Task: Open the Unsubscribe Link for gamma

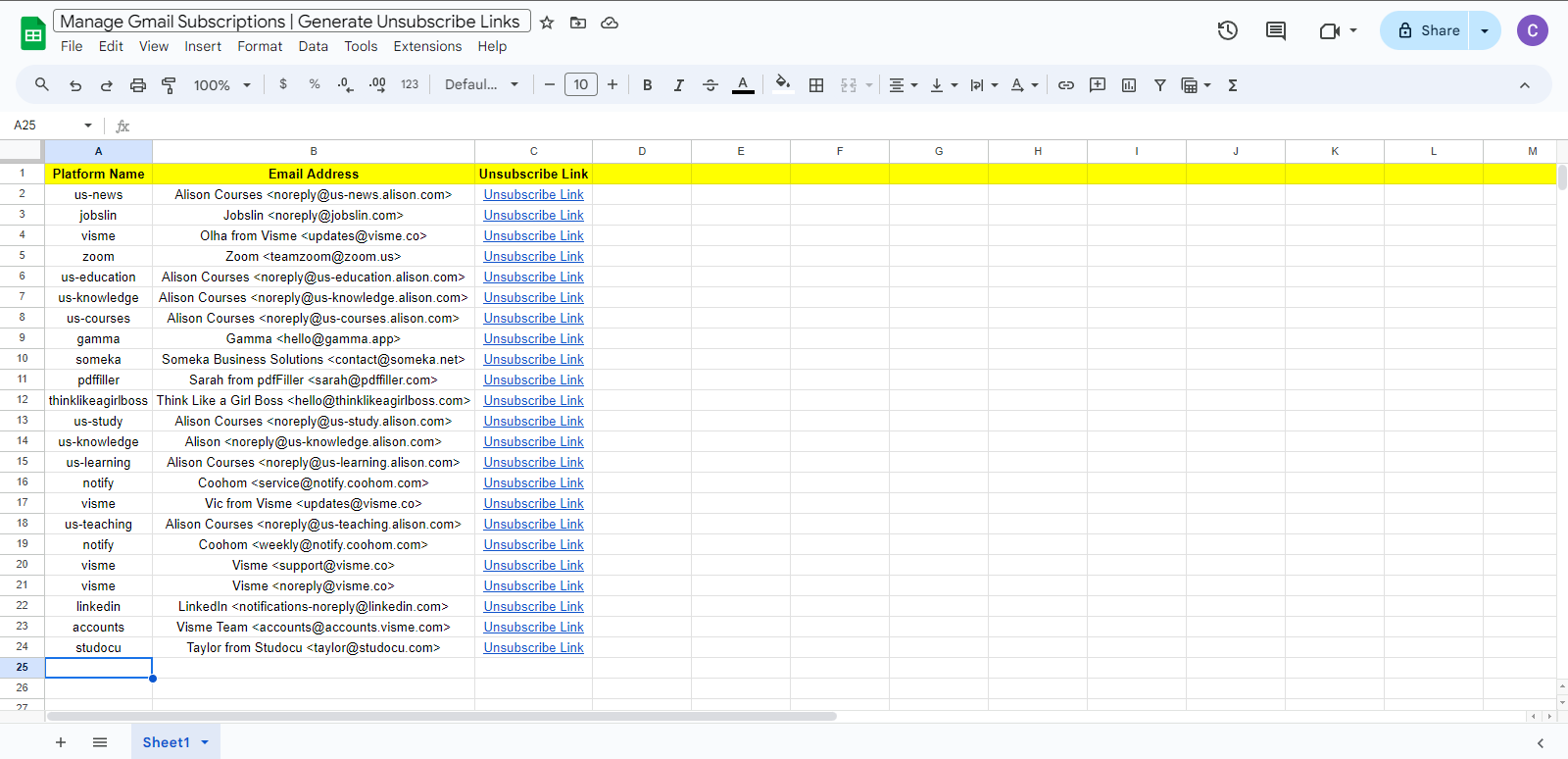Action: (533, 339)
